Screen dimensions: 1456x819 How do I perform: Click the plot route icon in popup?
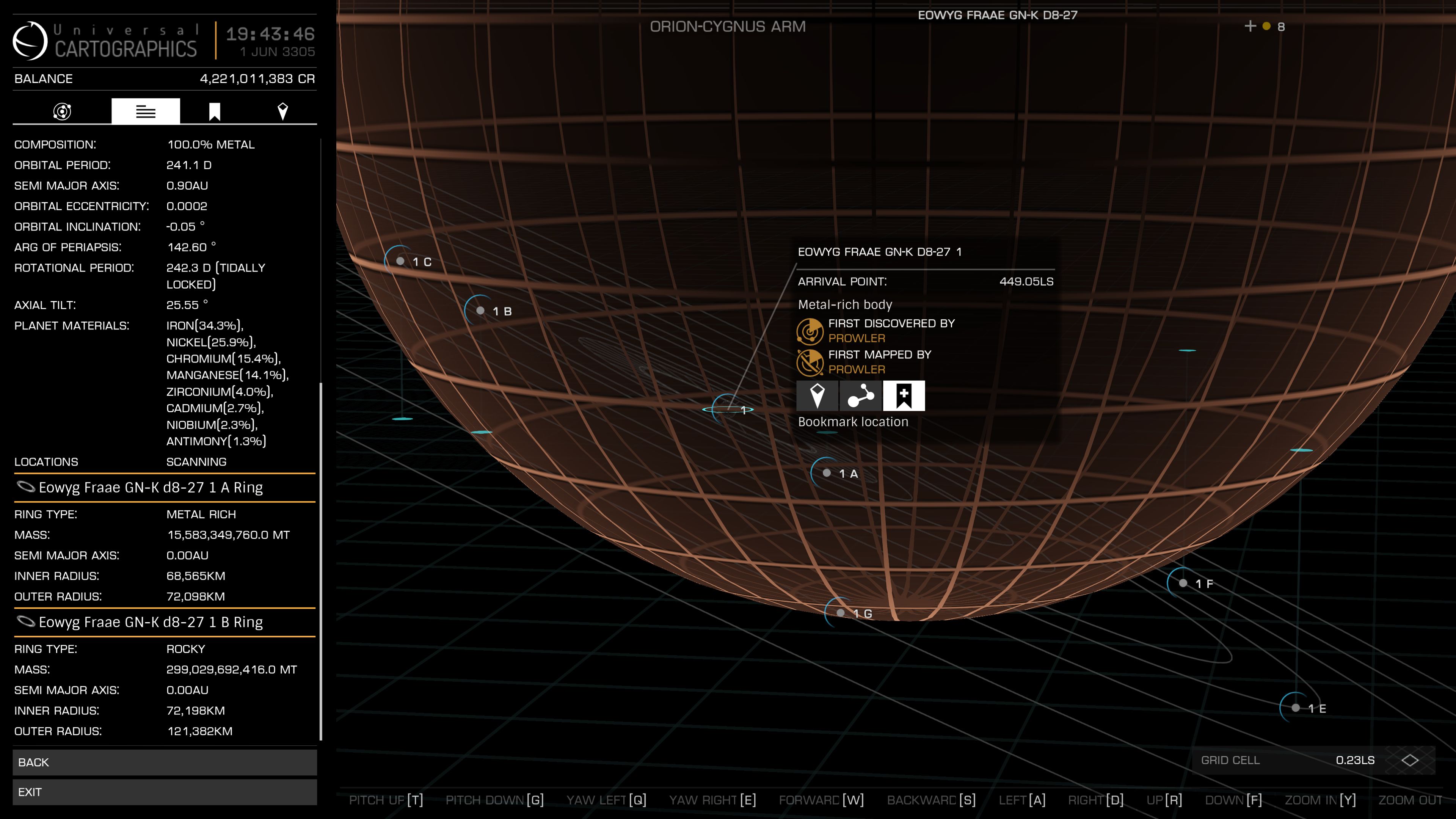[x=860, y=395]
